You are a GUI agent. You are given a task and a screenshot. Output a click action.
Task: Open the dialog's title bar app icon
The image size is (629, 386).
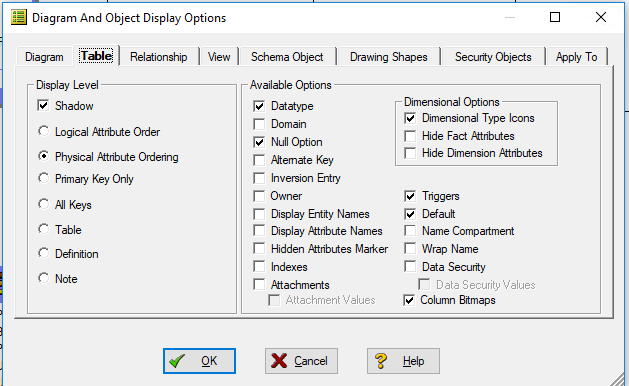18,18
